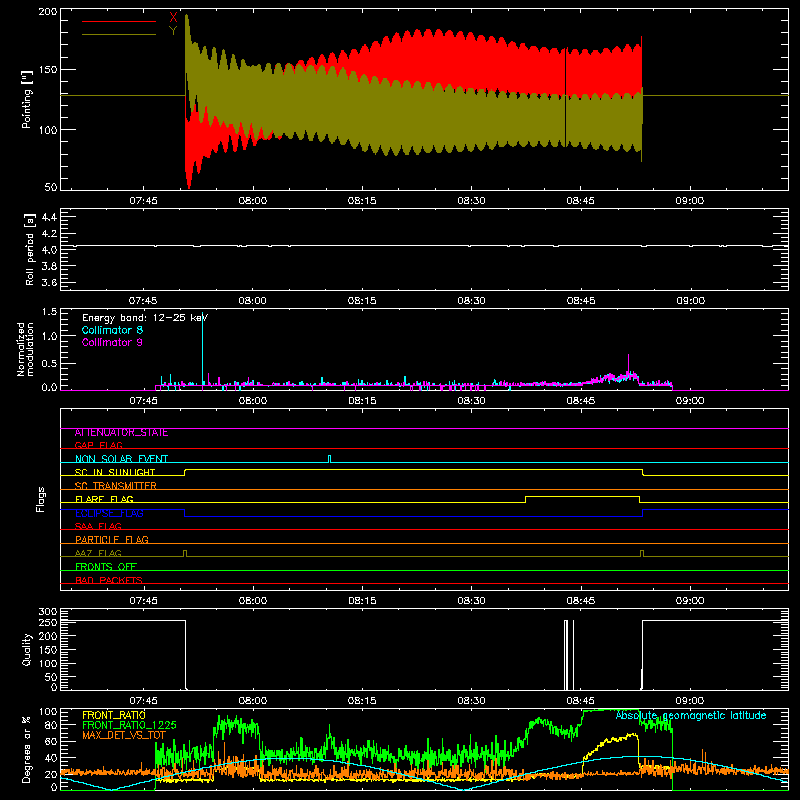Select the SAA_FLAG label
This screenshot has height=800, width=800.
pyautogui.click(x=98, y=526)
